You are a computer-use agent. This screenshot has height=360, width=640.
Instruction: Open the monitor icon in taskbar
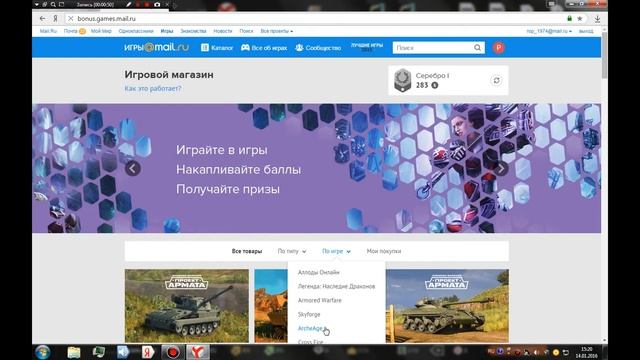click(98, 352)
